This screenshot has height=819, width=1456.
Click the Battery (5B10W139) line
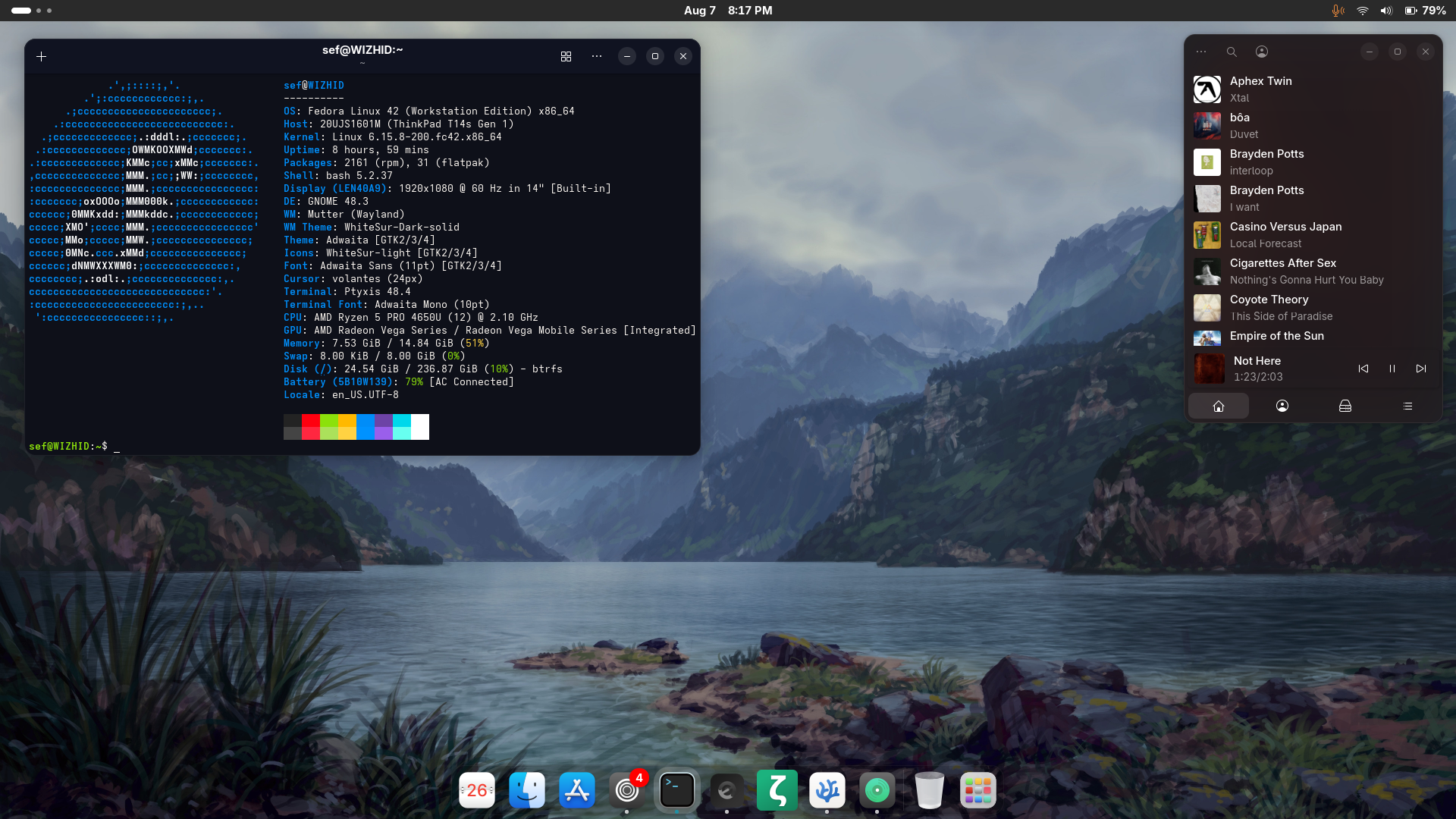(x=399, y=382)
